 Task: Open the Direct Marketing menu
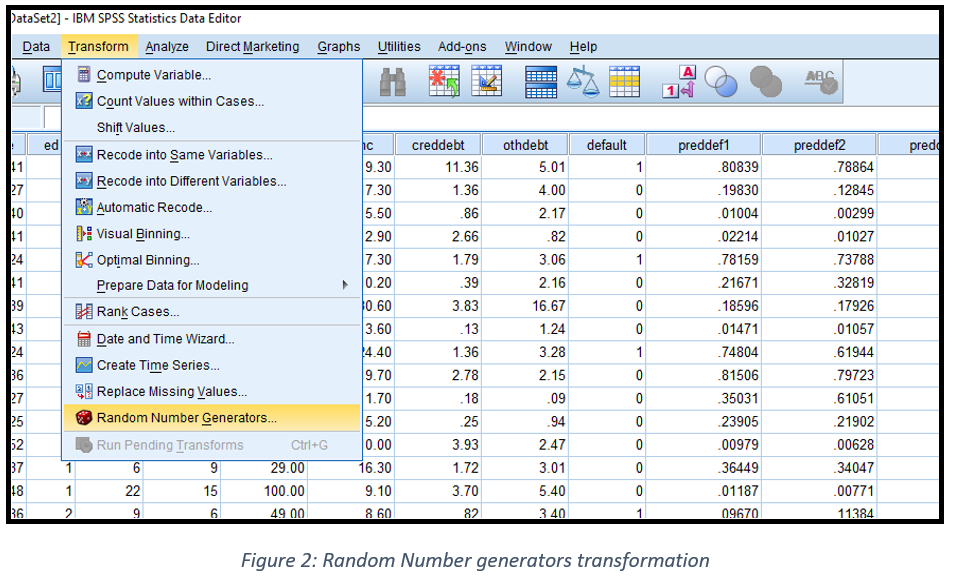(x=253, y=46)
